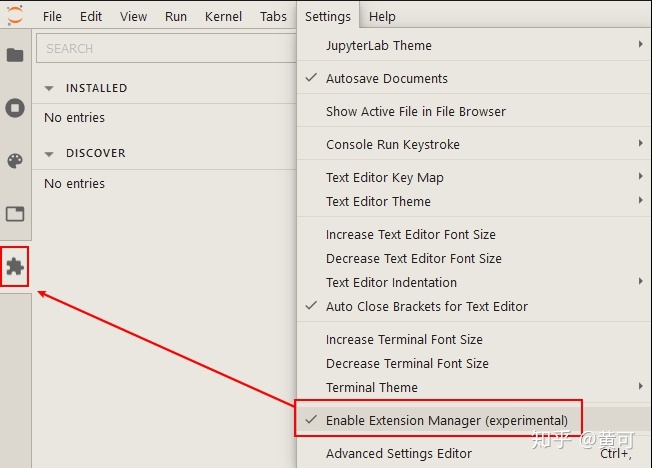Choose Increase Text Editor Font Size
This screenshot has height=468, width=652.
[474, 235]
